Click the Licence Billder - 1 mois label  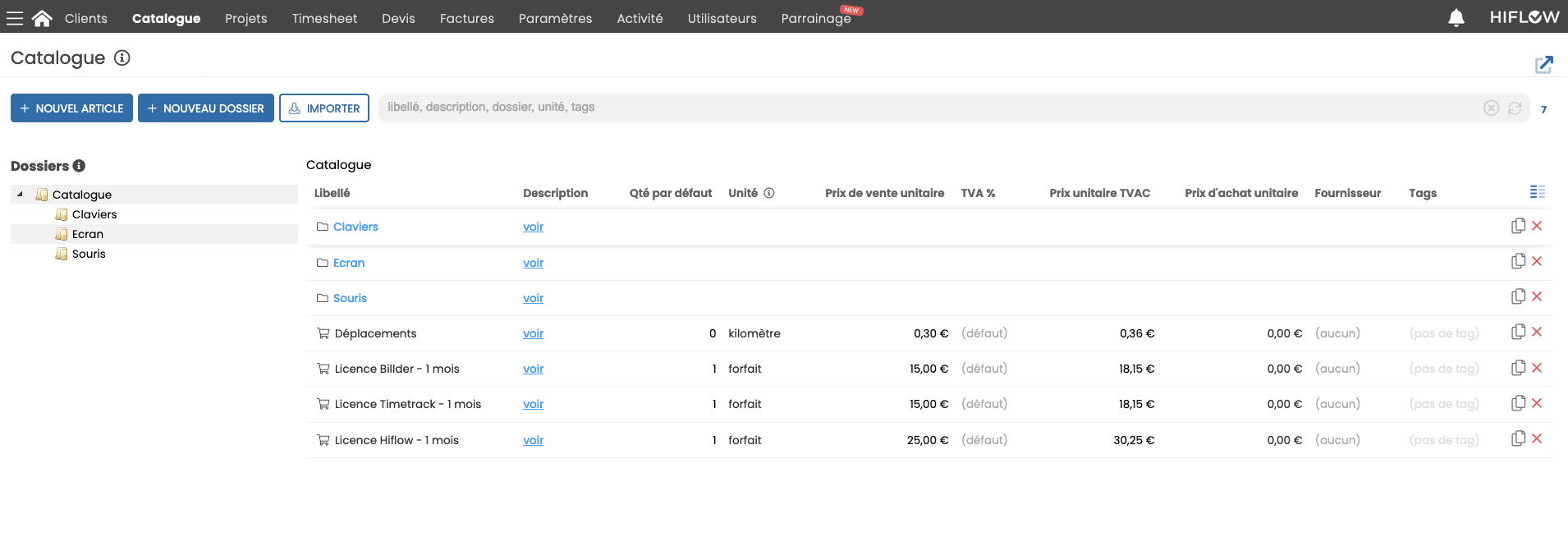point(397,369)
